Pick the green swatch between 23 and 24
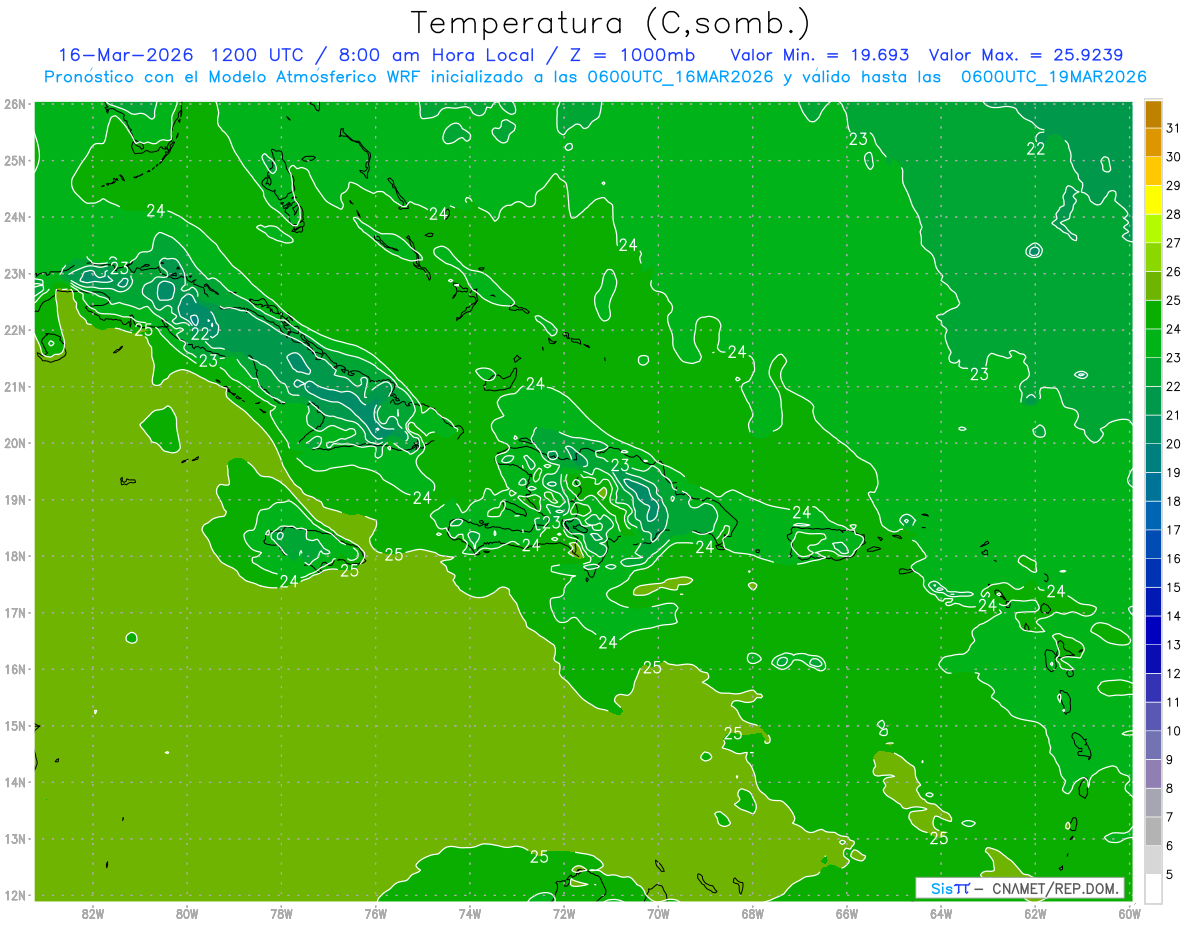1200x927 pixels. (x=1153, y=344)
